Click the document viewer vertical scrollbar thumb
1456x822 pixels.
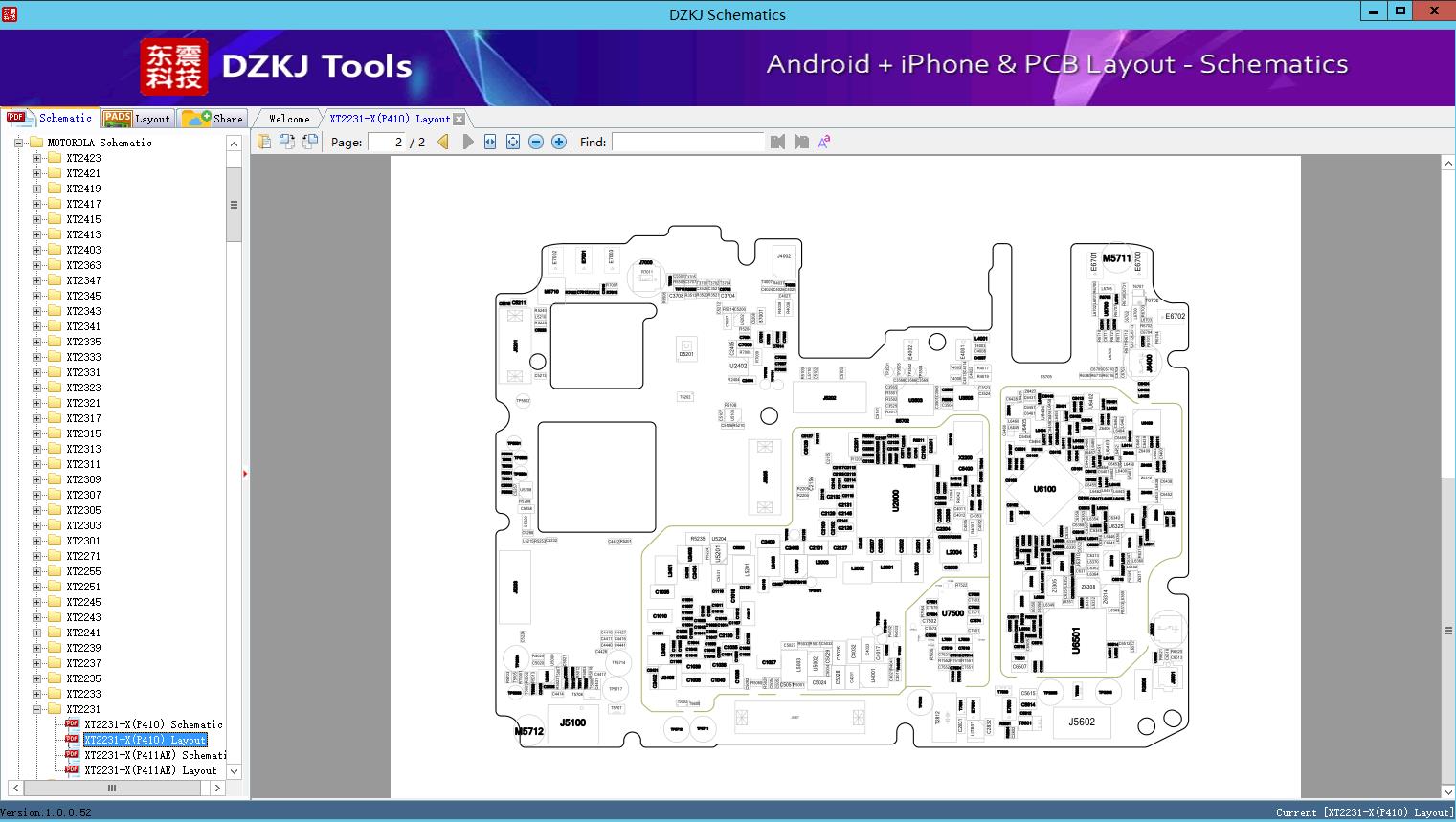pos(1448,630)
